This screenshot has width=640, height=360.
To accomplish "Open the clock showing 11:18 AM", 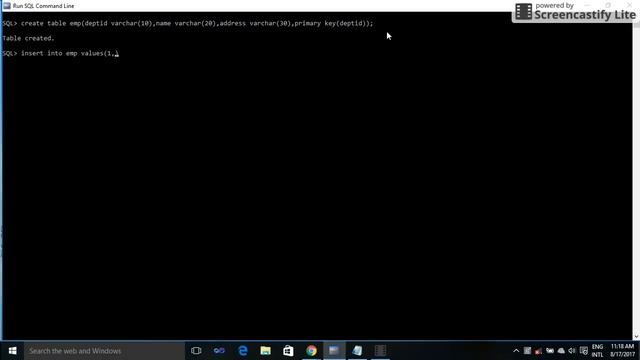I will click(622, 351).
